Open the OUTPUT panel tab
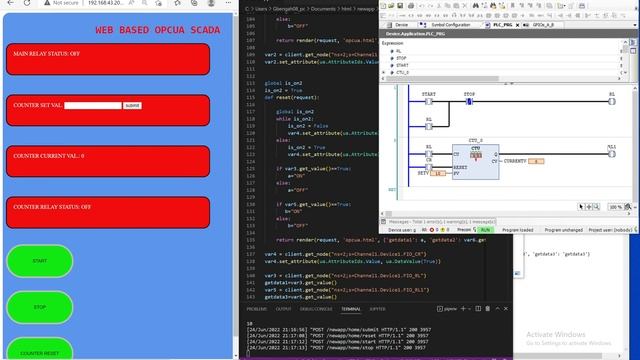Screen dimensions: 640x360 pos(283,309)
